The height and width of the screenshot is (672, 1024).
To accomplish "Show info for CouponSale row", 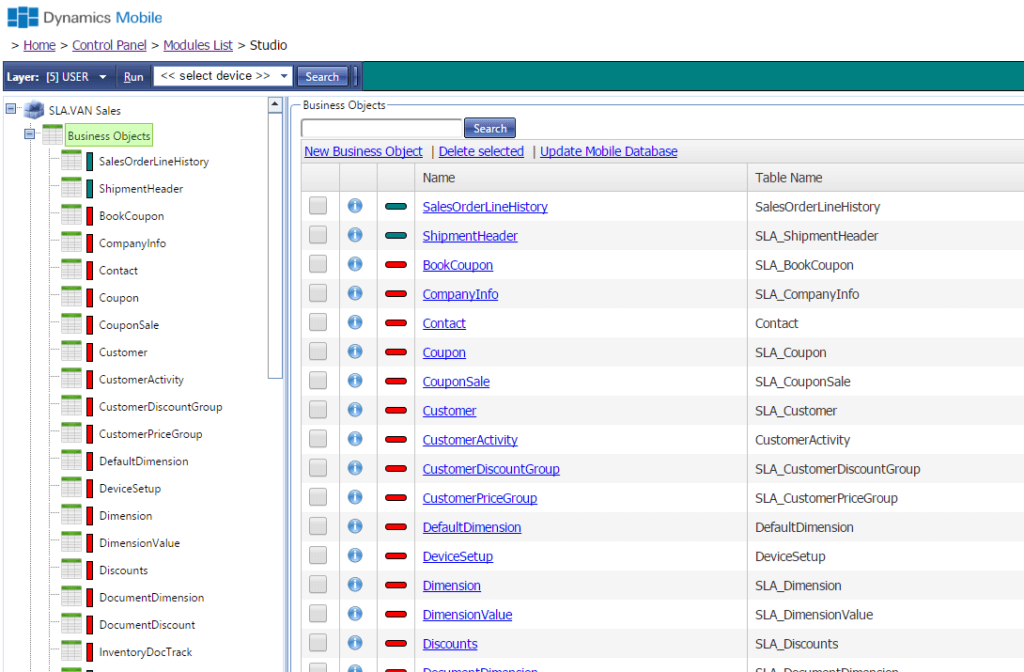I will click(355, 381).
